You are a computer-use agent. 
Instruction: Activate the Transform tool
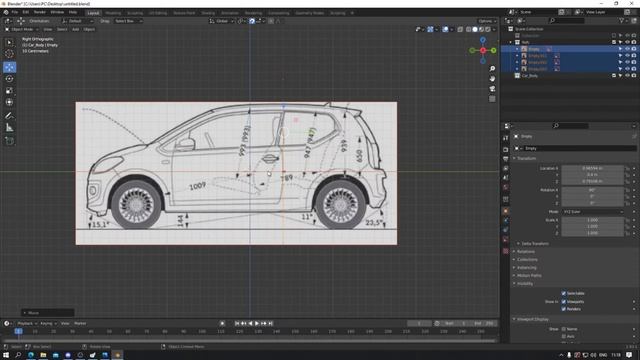9,102
